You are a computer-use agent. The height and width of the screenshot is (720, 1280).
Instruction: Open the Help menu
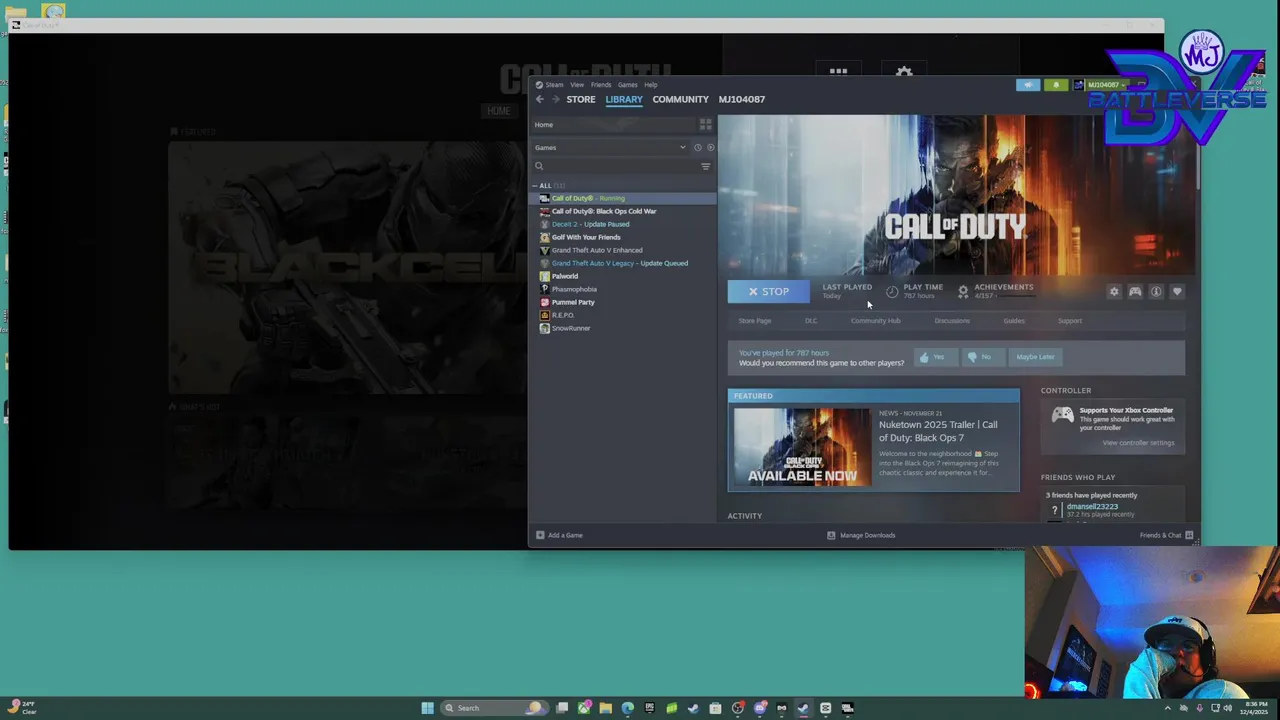[x=651, y=85]
